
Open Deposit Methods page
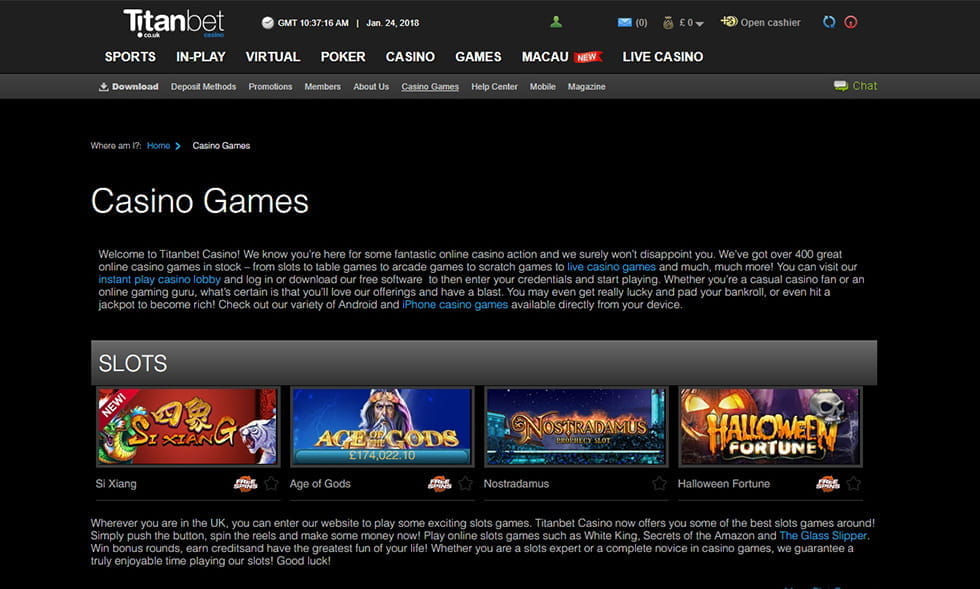[x=203, y=87]
